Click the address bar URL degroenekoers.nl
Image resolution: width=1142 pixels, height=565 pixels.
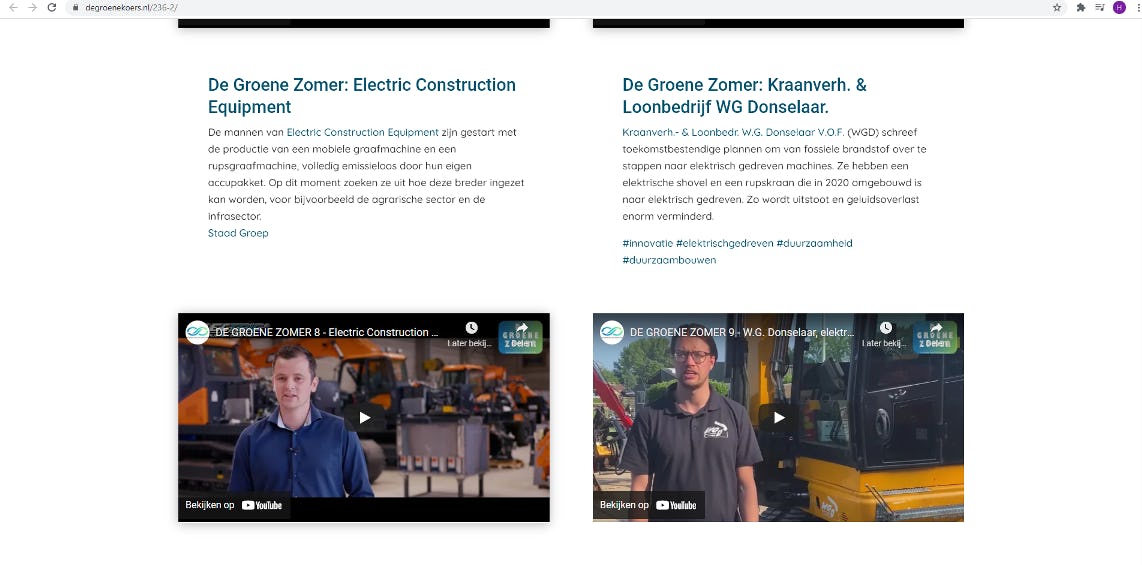click(x=131, y=7)
